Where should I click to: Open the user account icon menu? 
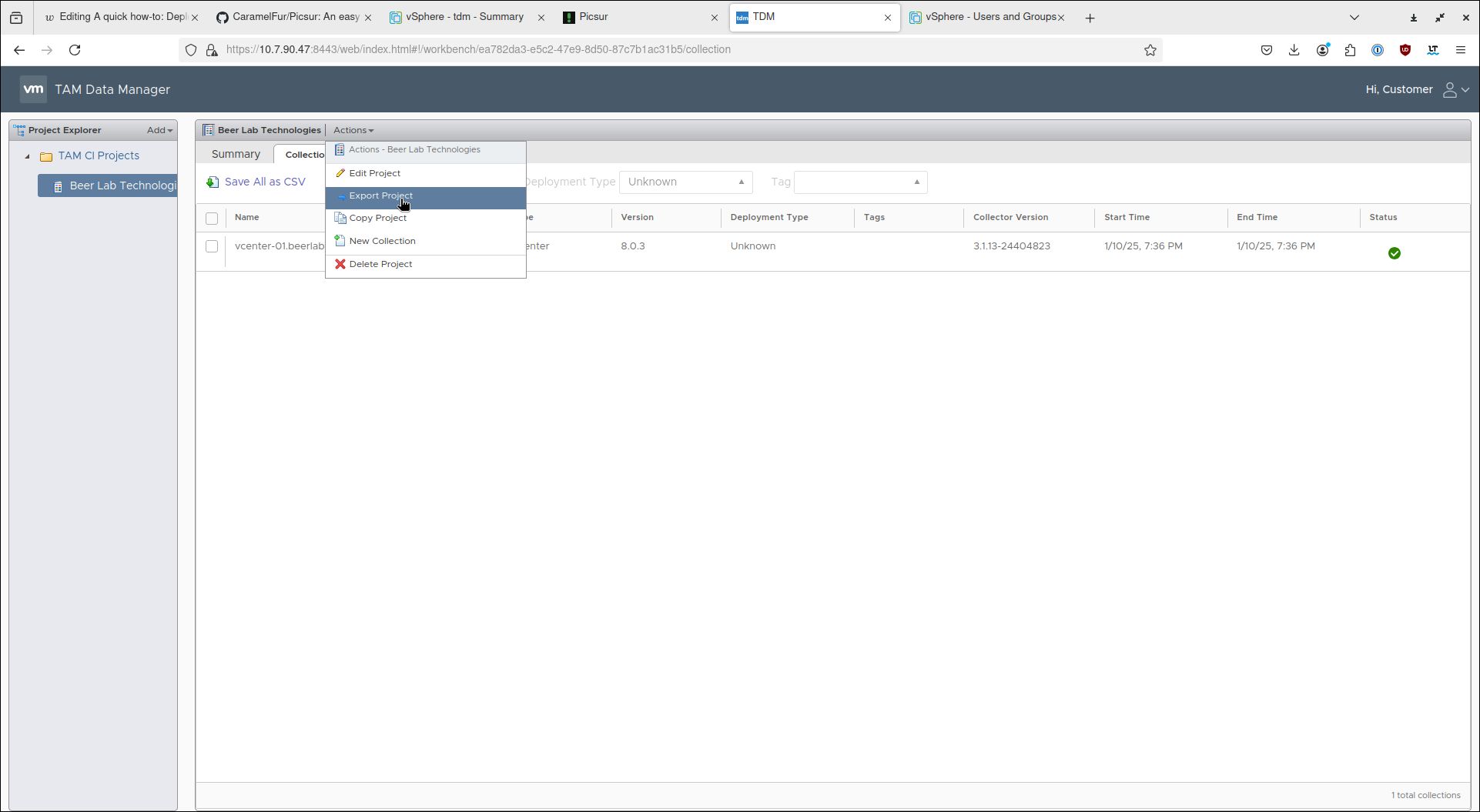[1449, 90]
